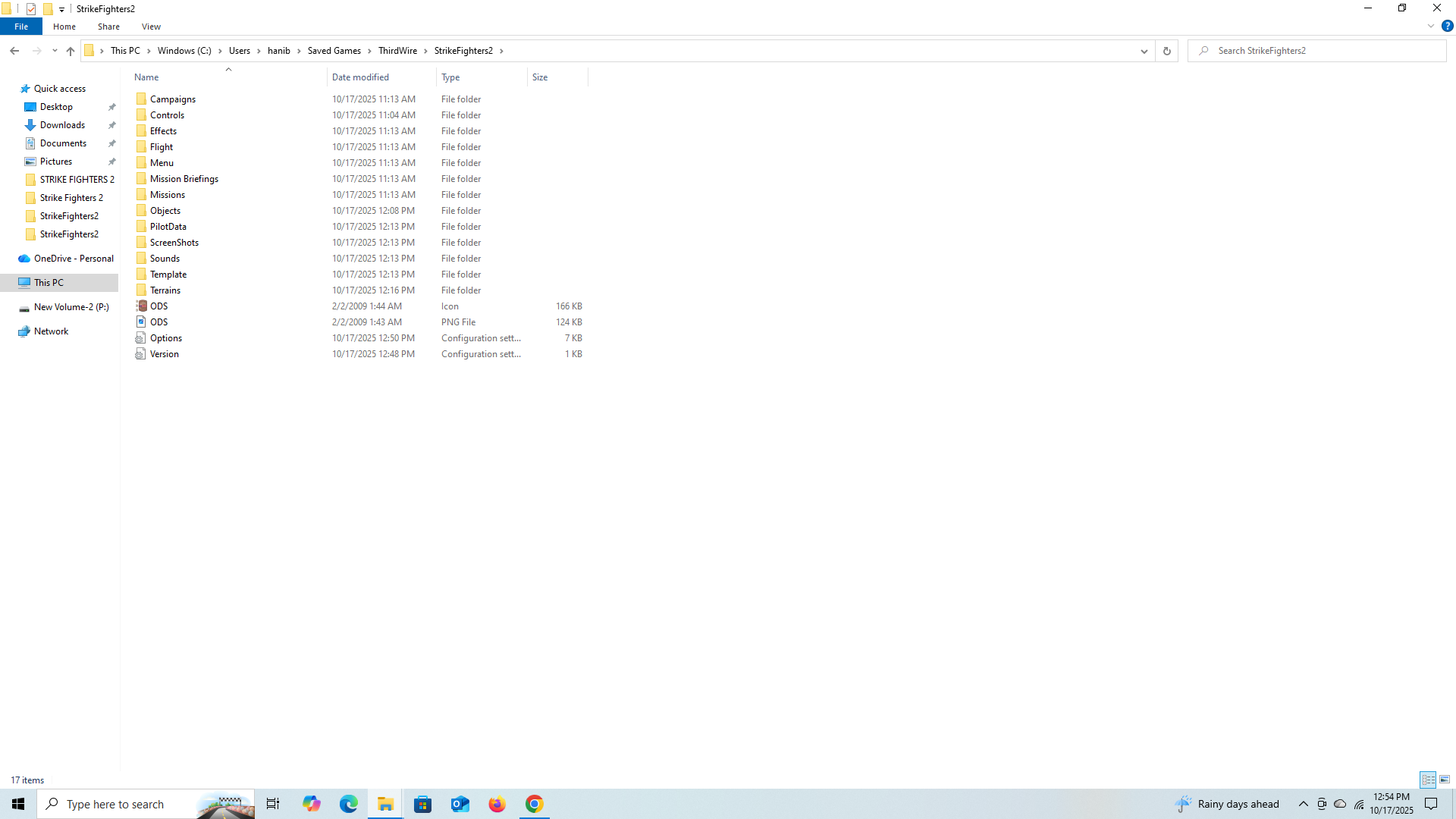This screenshot has width=1456, height=819.
Task: Open the Help question mark icon
Action: coord(1447,26)
